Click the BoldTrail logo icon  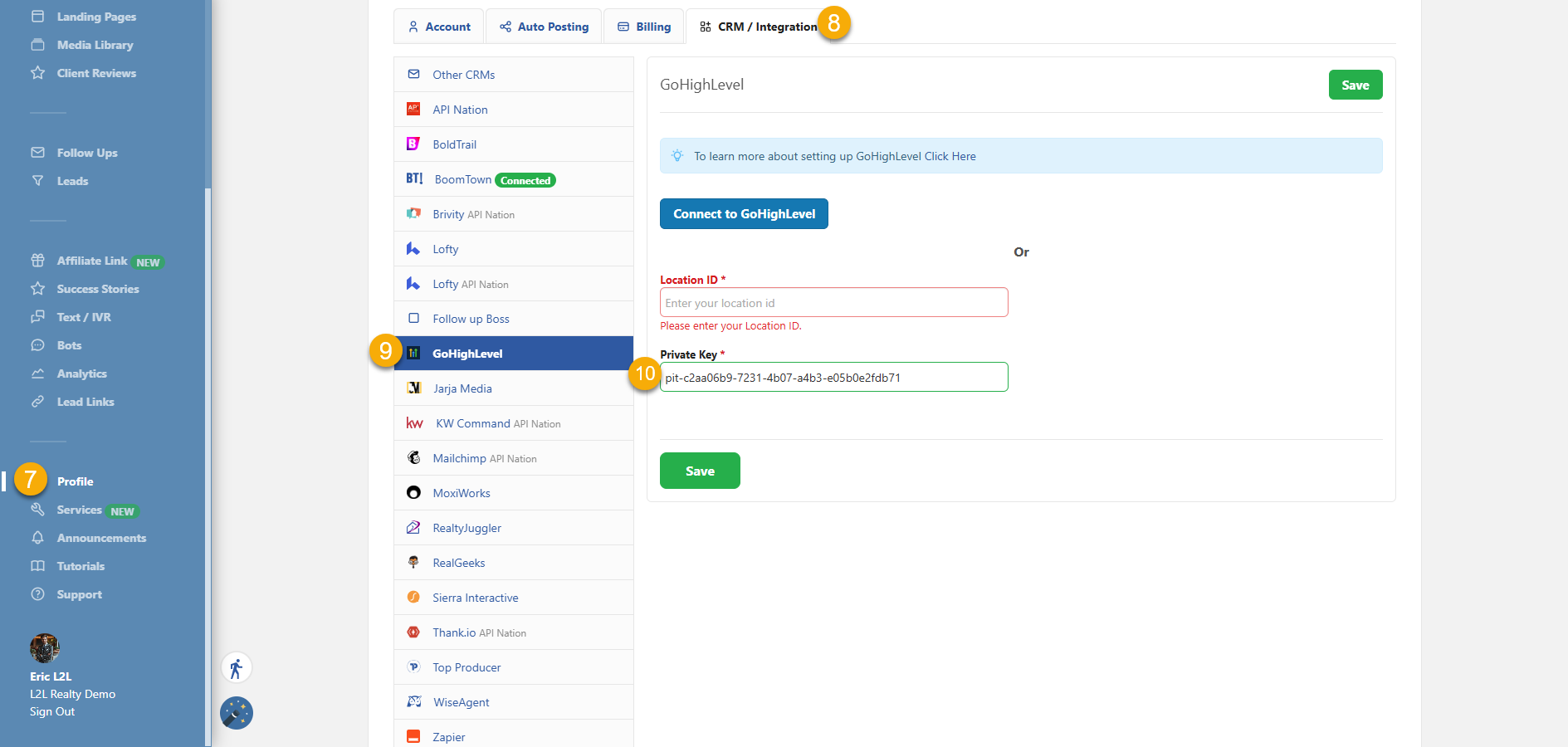click(413, 144)
